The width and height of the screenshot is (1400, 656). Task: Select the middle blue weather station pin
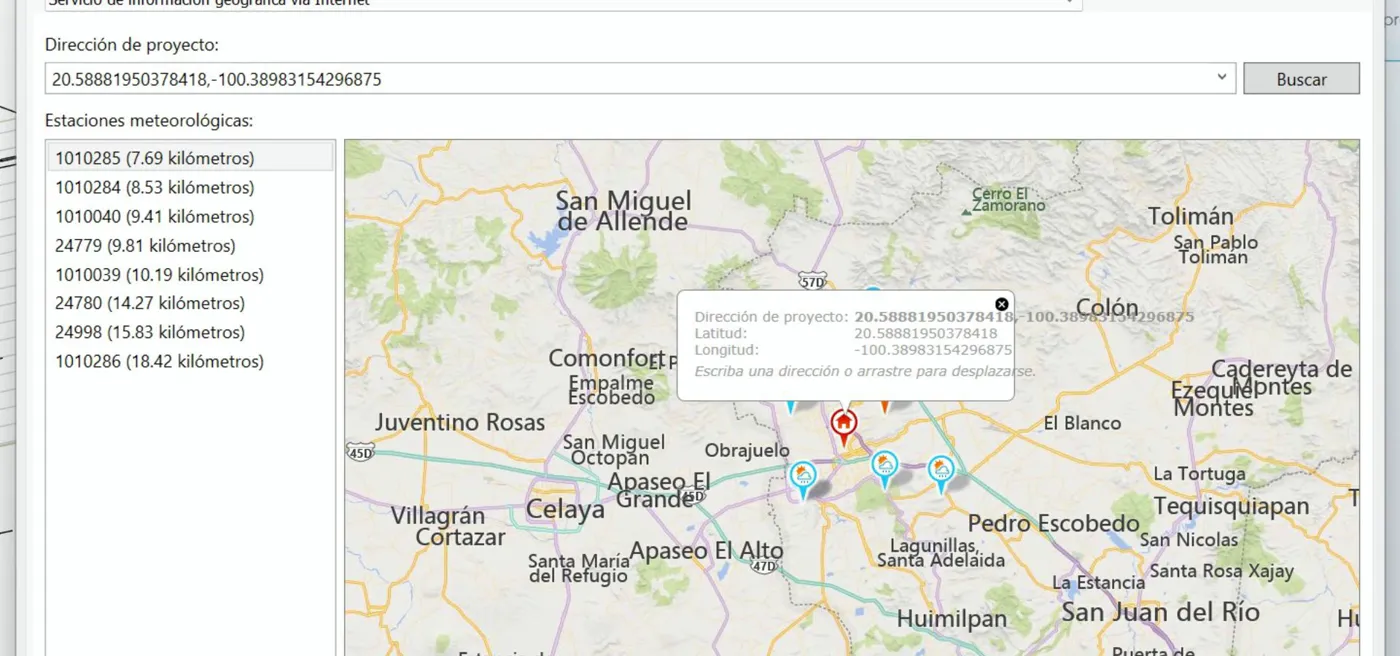tap(884, 468)
